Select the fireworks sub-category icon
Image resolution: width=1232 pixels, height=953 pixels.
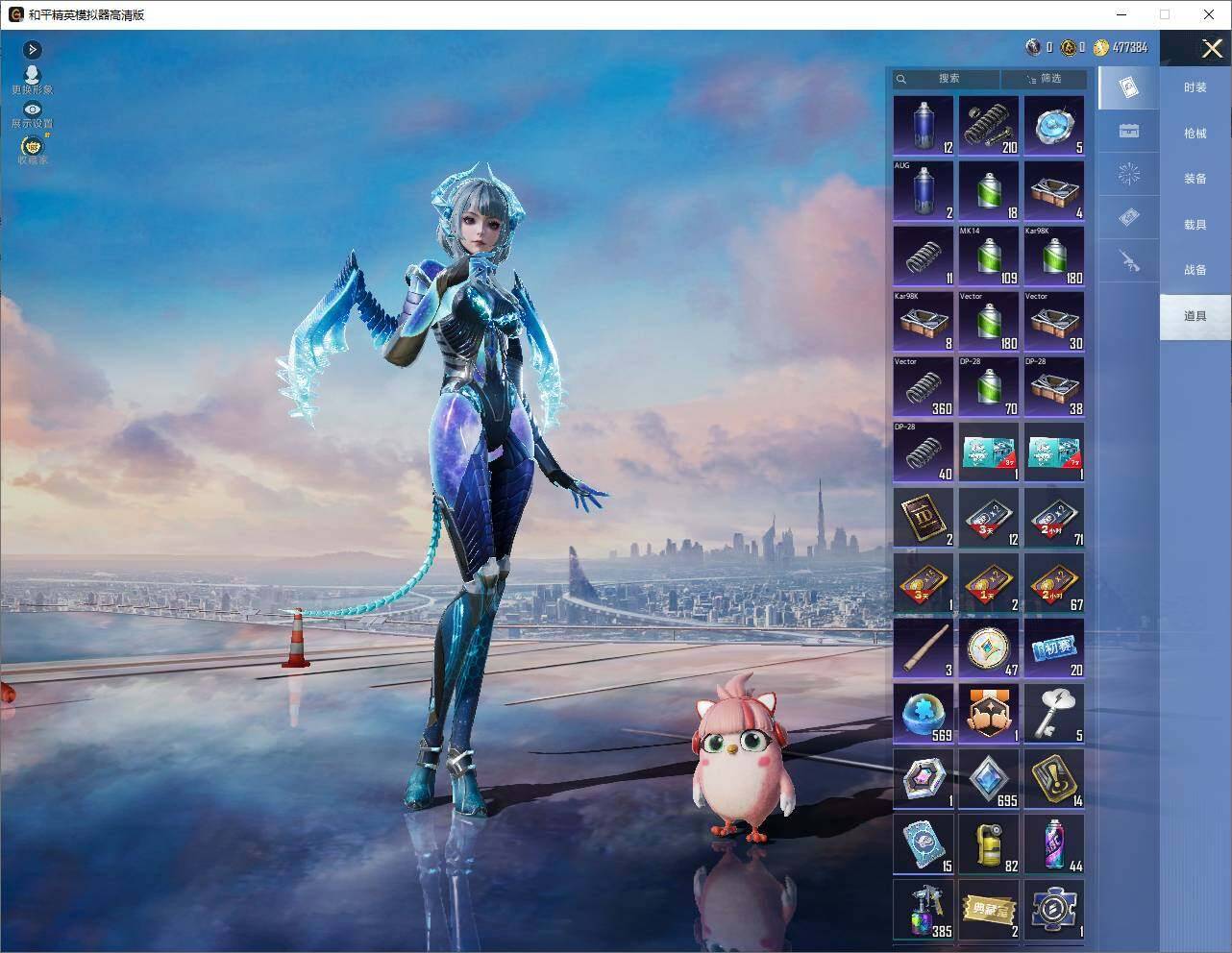pos(1129,175)
